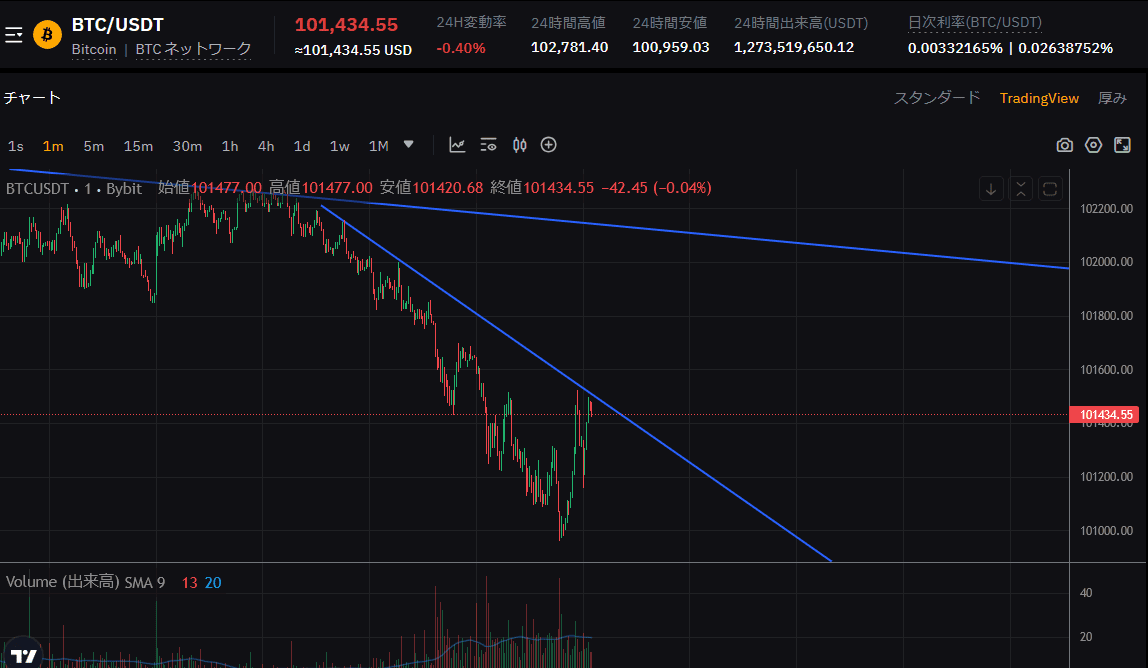Open the indicators line-chart icon

(x=457, y=145)
